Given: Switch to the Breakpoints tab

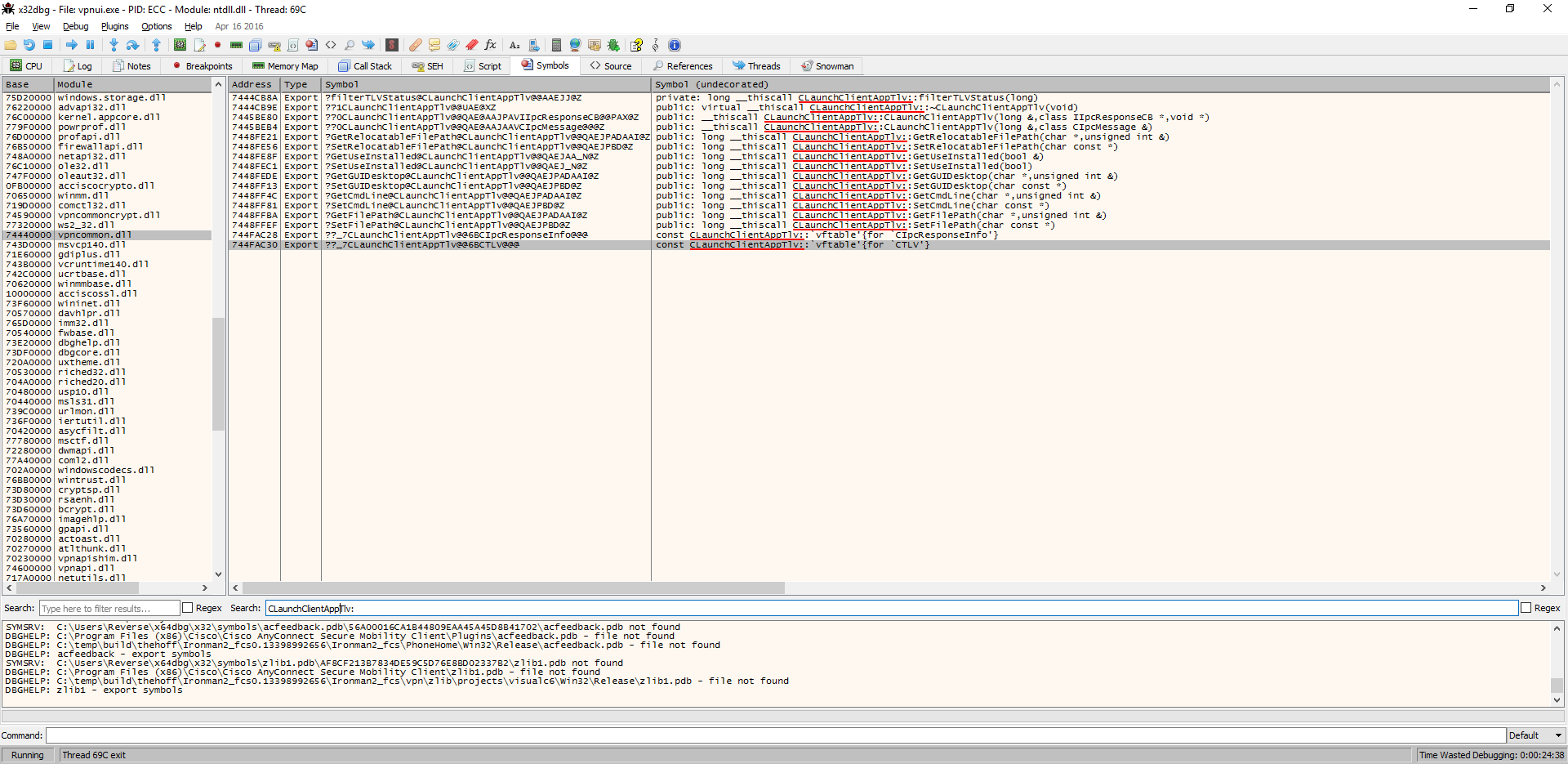Looking at the screenshot, I should point(203,66).
